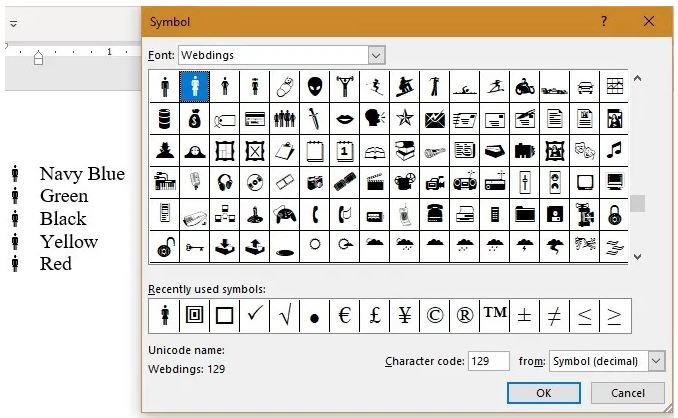Insert recently used less-than-or-equal symbol

[x=585, y=316]
